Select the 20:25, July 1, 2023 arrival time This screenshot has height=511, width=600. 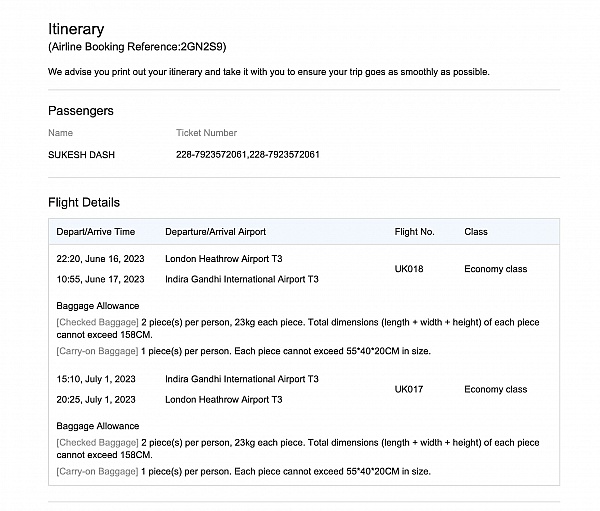pos(96,399)
